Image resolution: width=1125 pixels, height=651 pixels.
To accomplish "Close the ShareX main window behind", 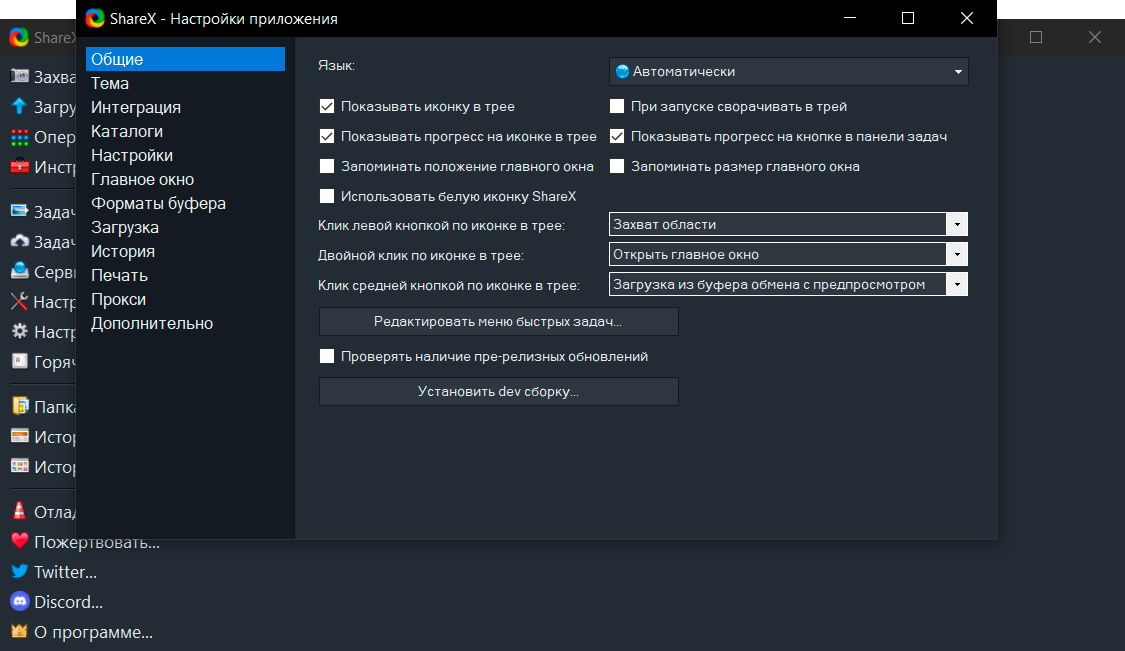I will (1094, 37).
